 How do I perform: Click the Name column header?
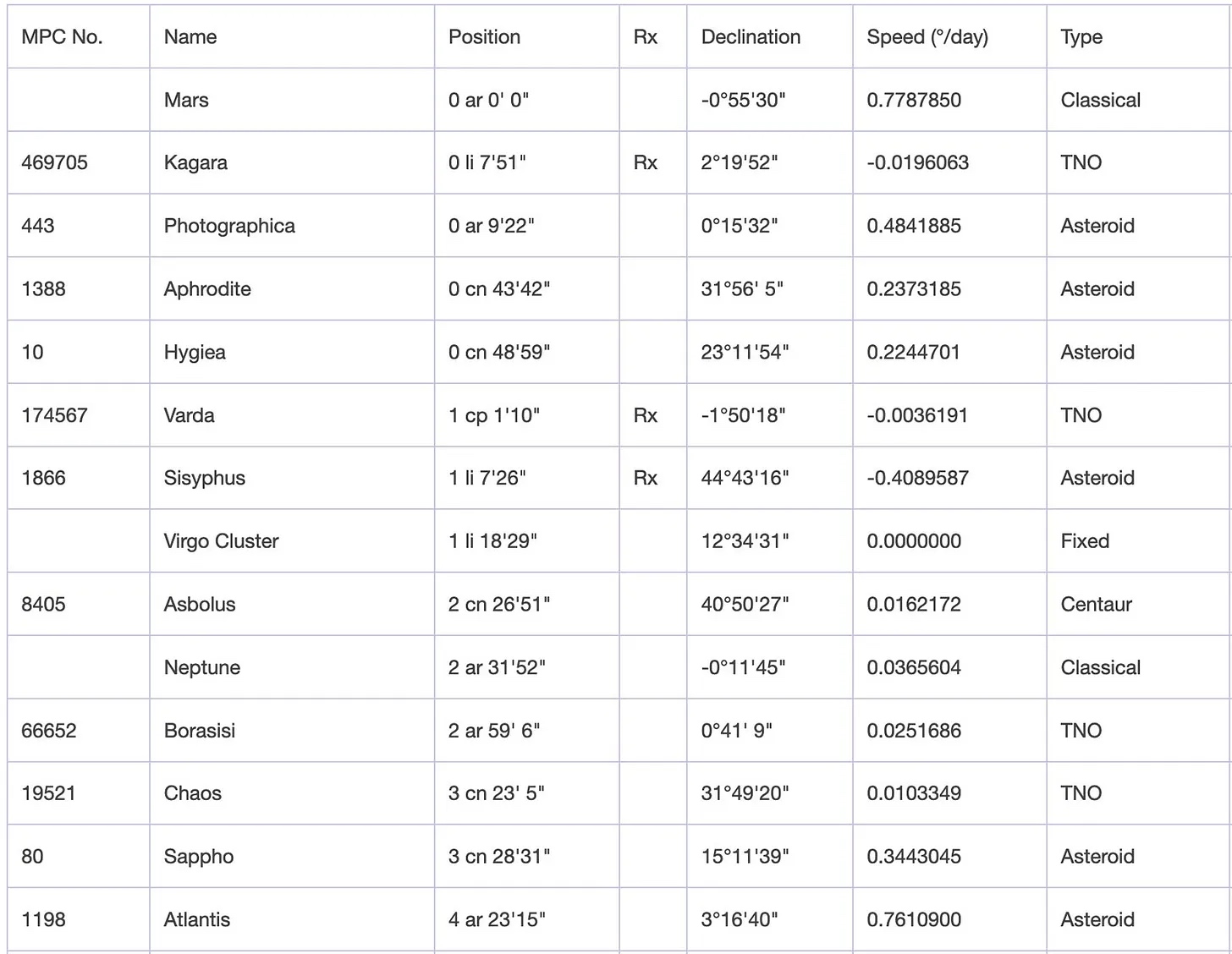(190, 37)
